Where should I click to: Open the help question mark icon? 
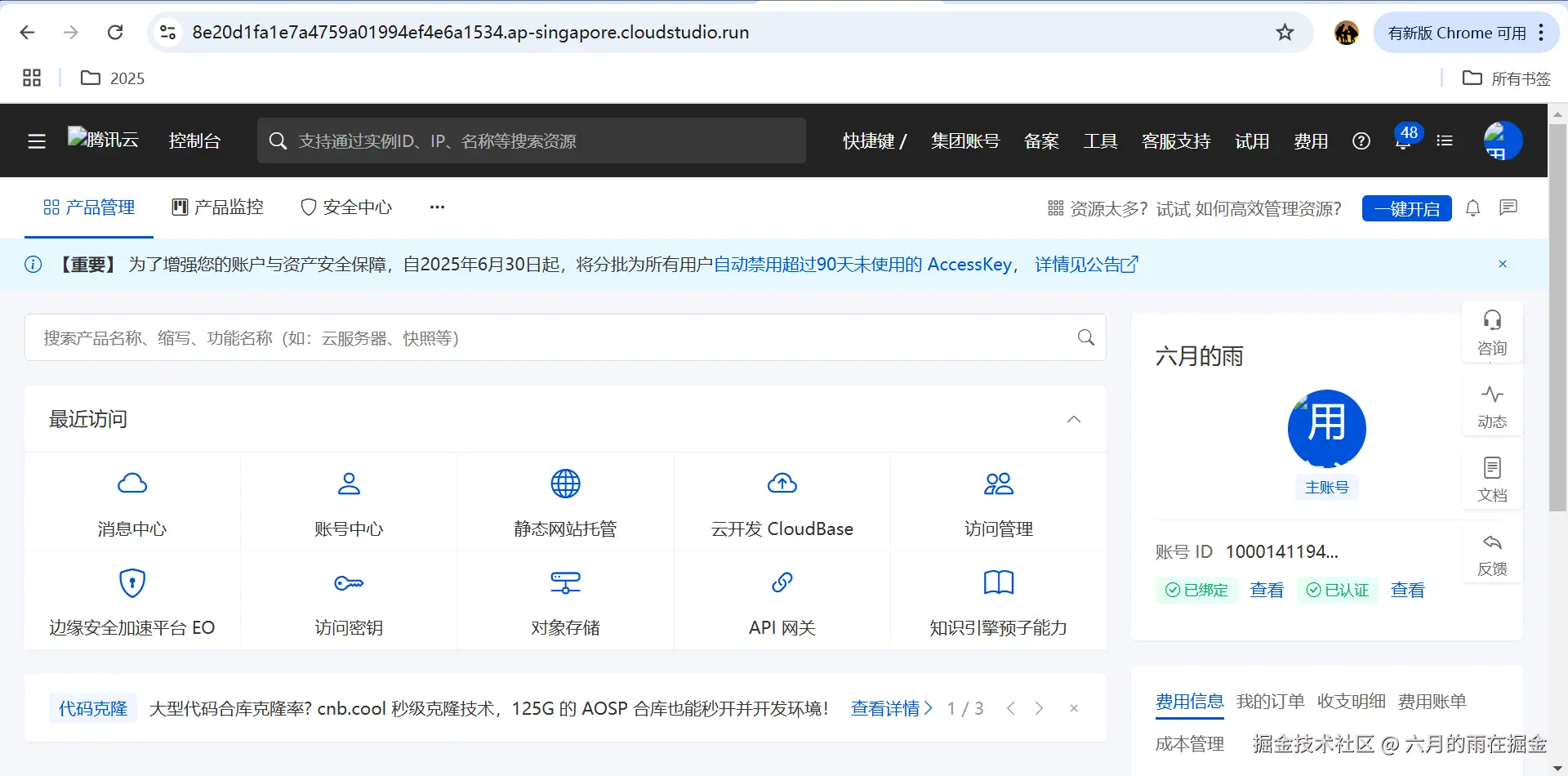coord(1361,141)
